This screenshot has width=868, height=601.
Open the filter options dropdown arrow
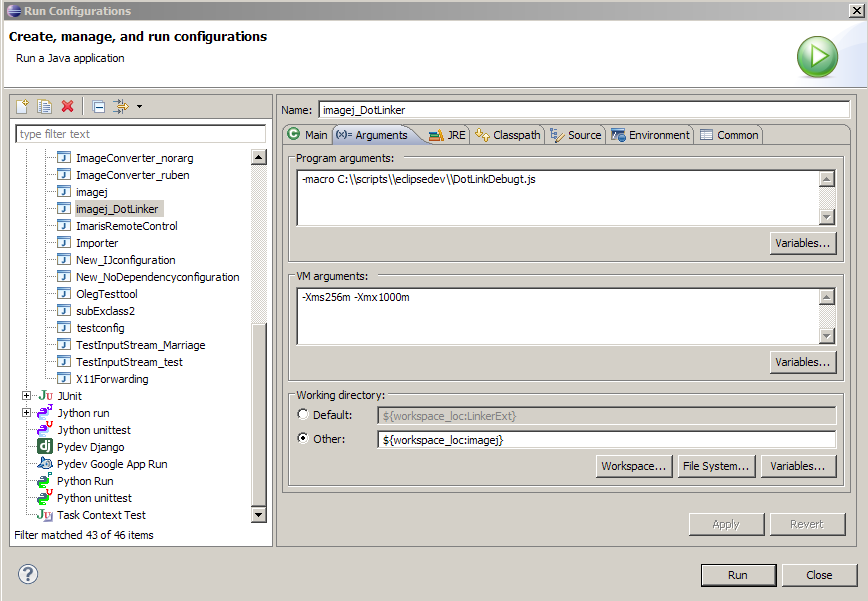(x=139, y=107)
